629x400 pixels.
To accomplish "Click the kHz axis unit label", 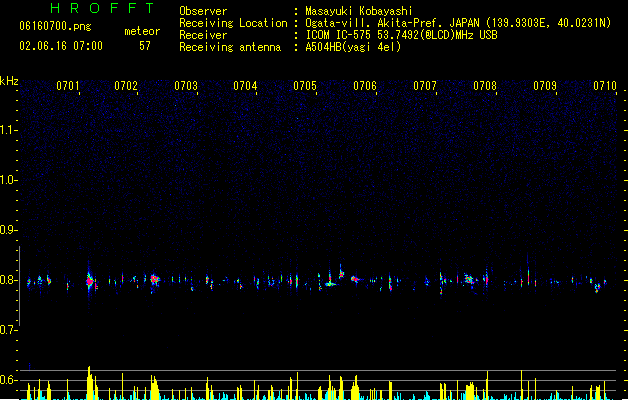I will coord(9,81).
